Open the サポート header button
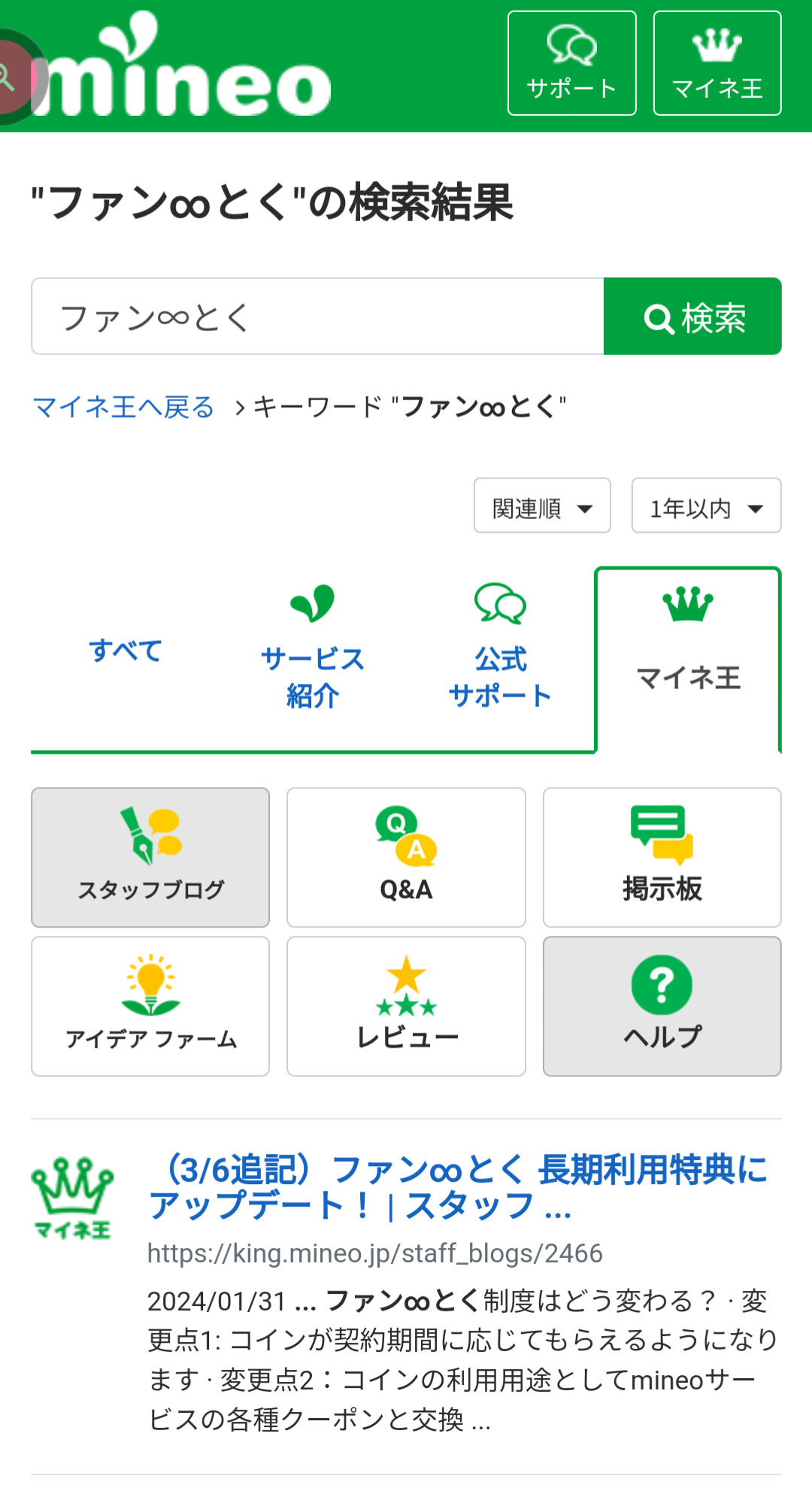Viewport: 812px width, 1491px height. click(571, 63)
